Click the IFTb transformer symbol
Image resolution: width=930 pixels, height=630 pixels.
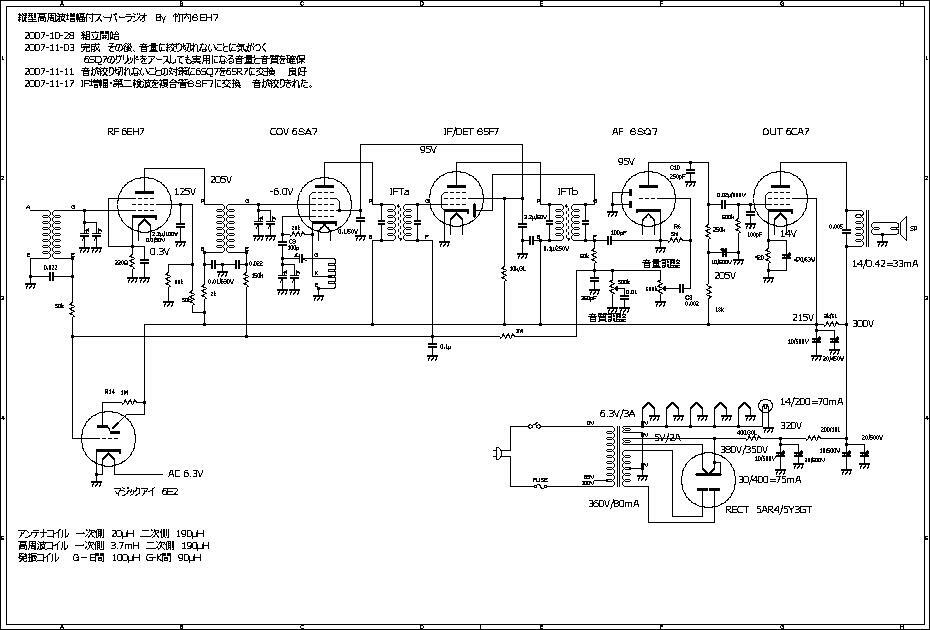(x=567, y=222)
